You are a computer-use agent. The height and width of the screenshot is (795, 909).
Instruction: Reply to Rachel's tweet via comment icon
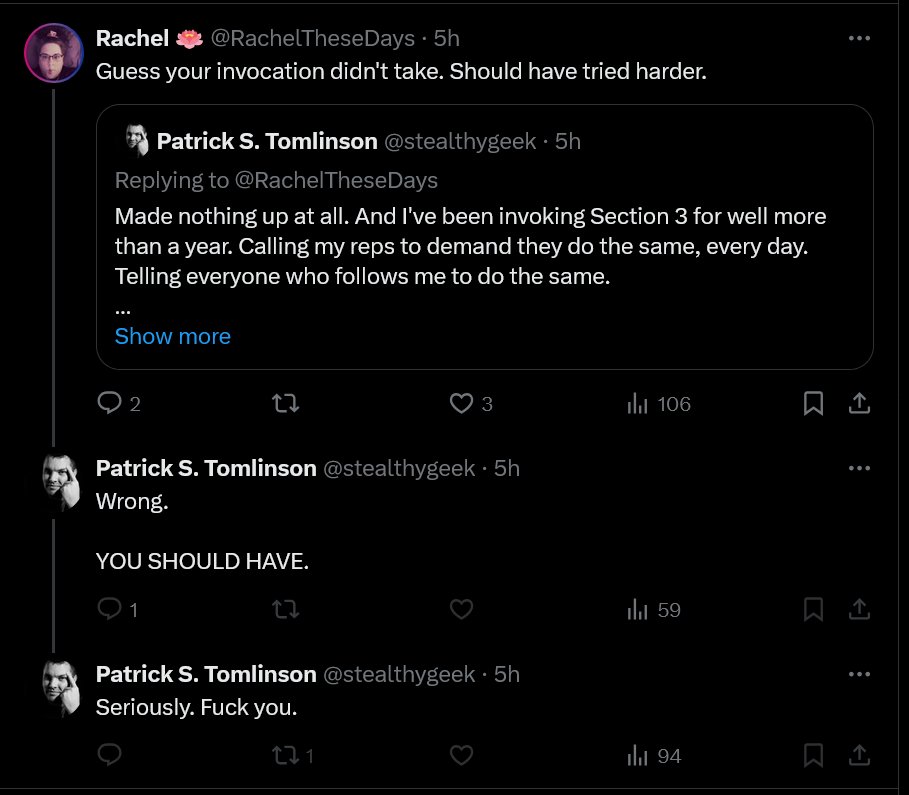110,402
